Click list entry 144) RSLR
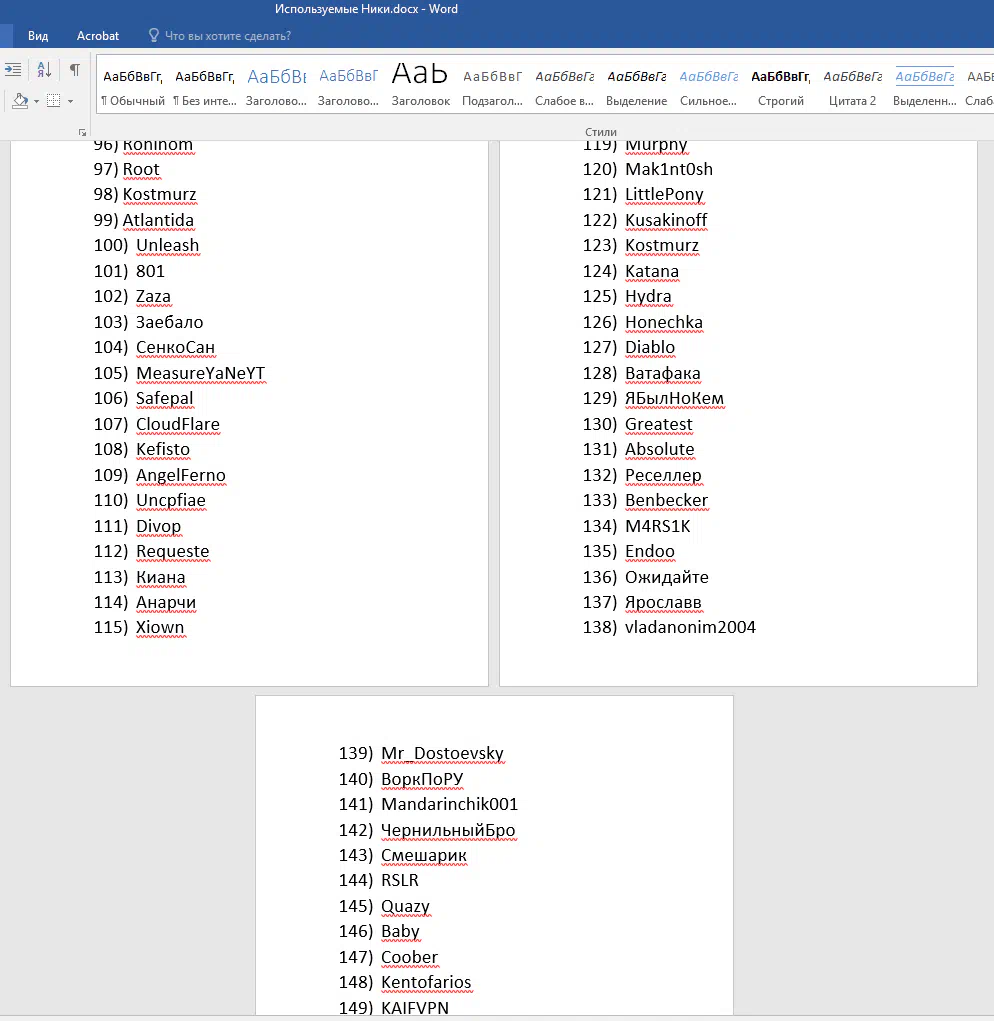This screenshot has height=1021, width=994. pos(379,880)
